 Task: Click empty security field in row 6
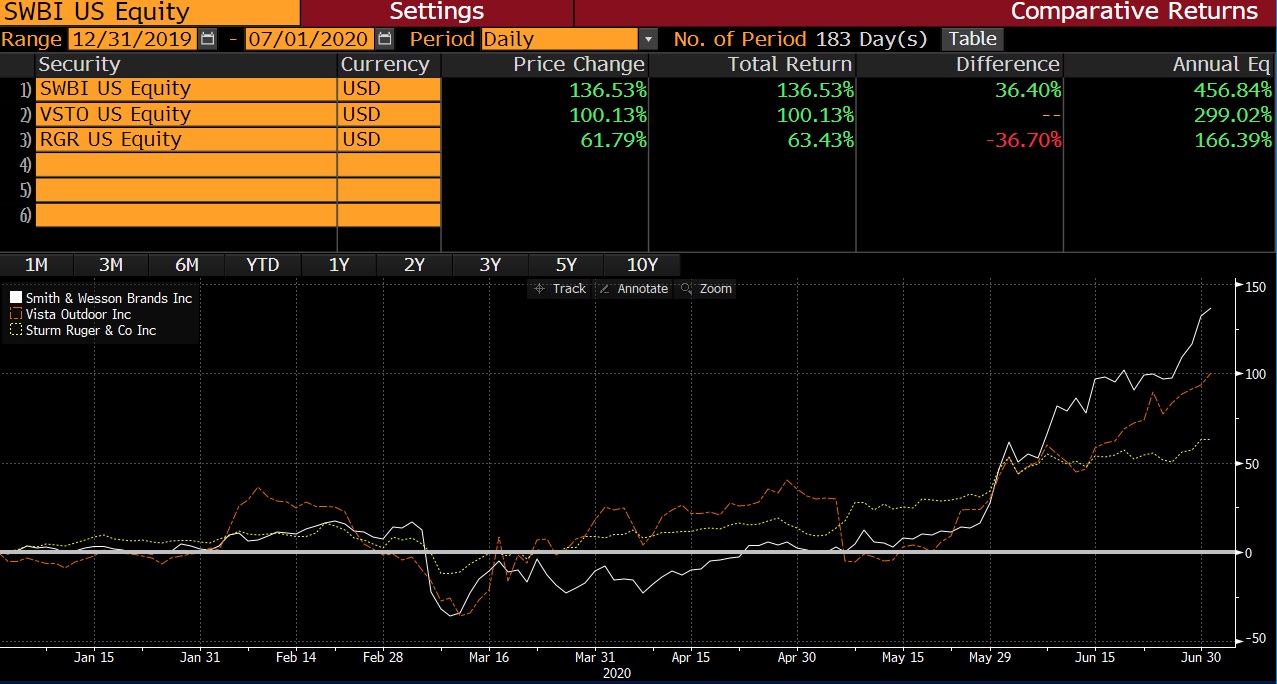pos(187,214)
